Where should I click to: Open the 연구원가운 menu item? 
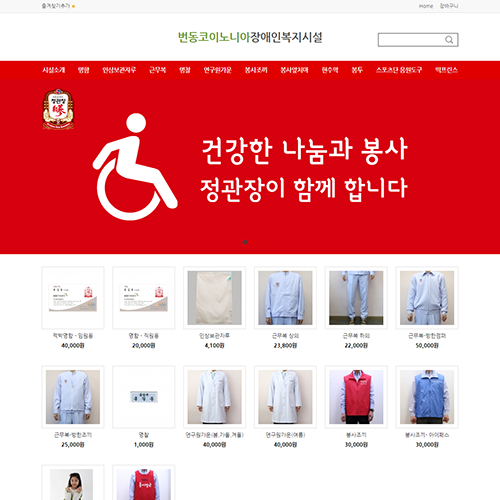point(217,70)
